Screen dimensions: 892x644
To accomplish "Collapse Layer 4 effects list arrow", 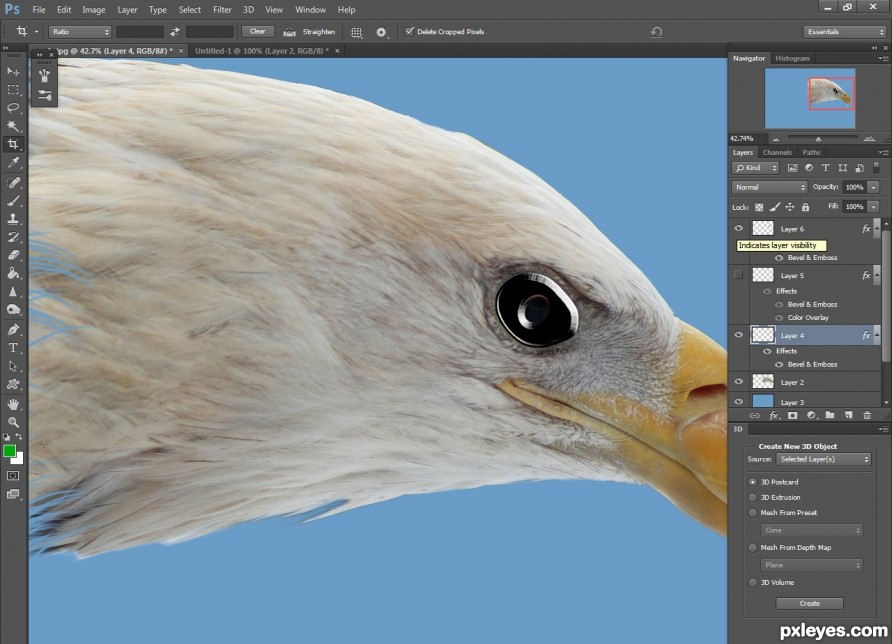I will pyautogui.click(x=877, y=335).
